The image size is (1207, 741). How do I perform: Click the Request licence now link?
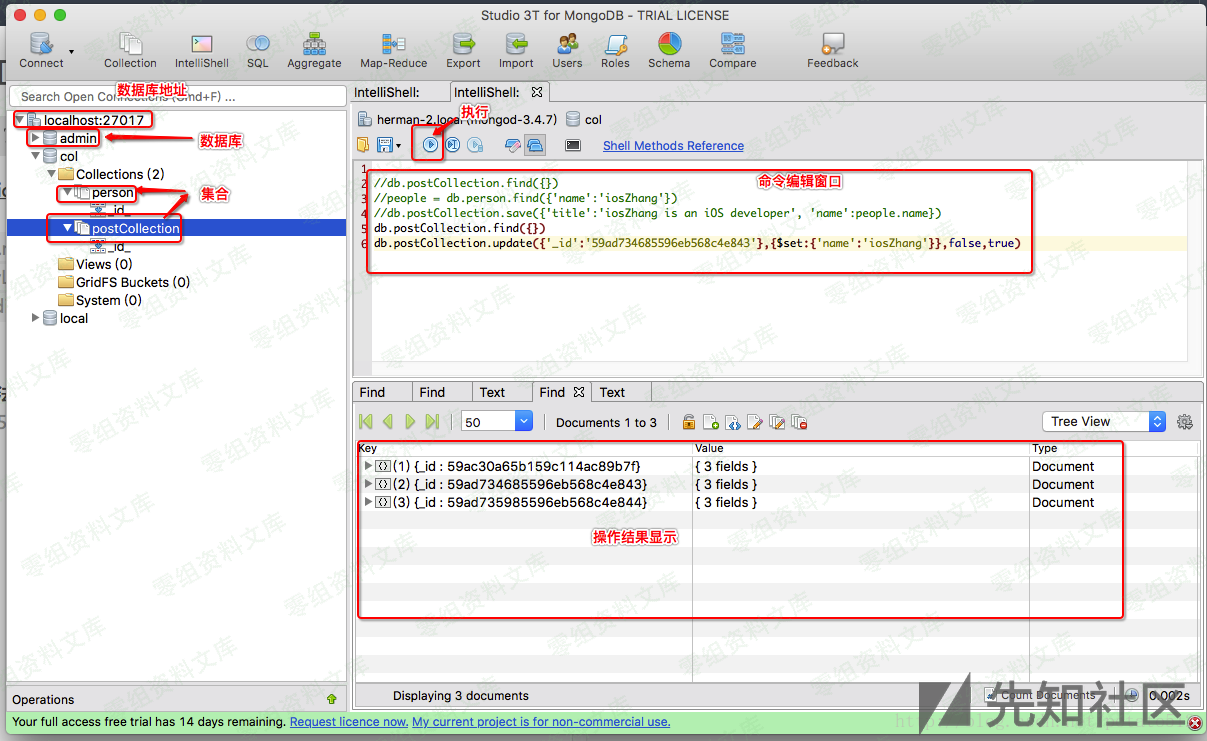[348, 721]
